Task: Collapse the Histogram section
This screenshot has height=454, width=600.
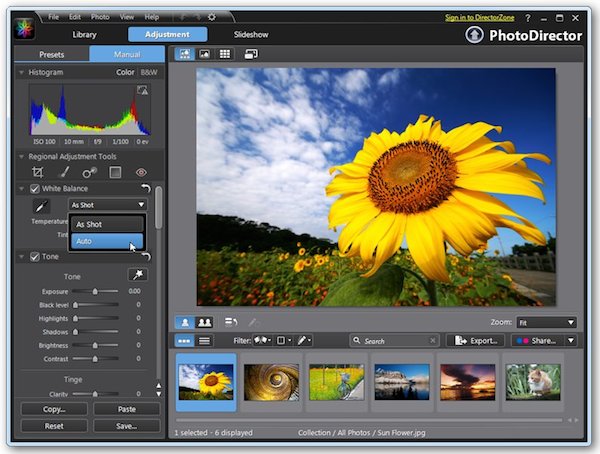Action: tap(23, 73)
